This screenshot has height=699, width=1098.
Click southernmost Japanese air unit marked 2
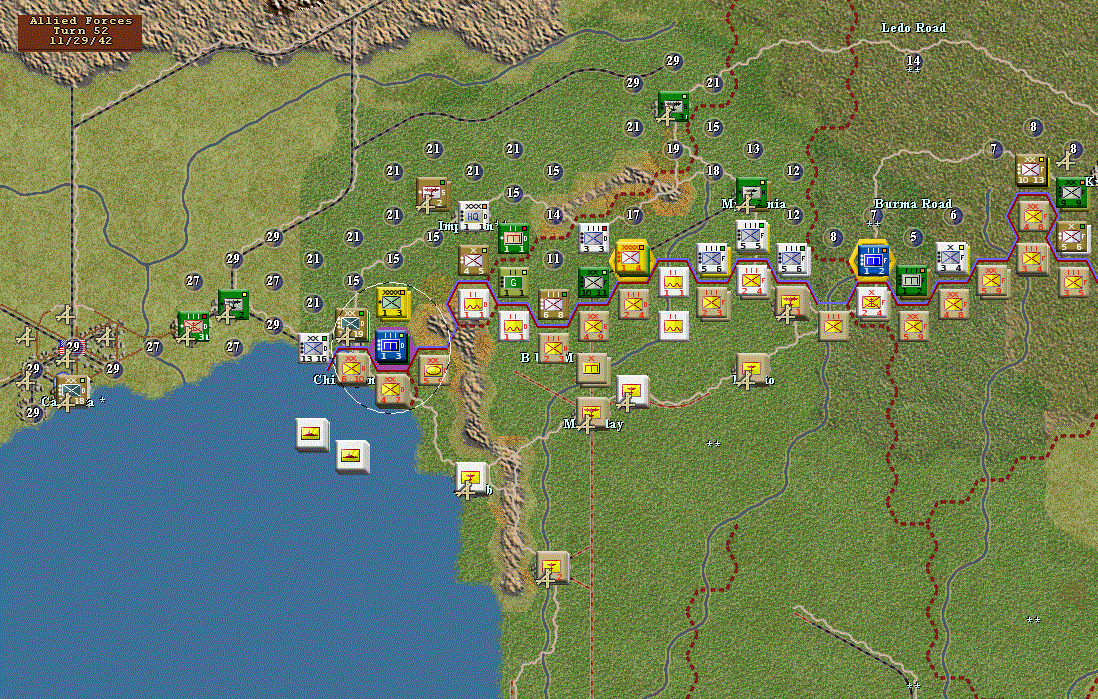click(551, 567)
